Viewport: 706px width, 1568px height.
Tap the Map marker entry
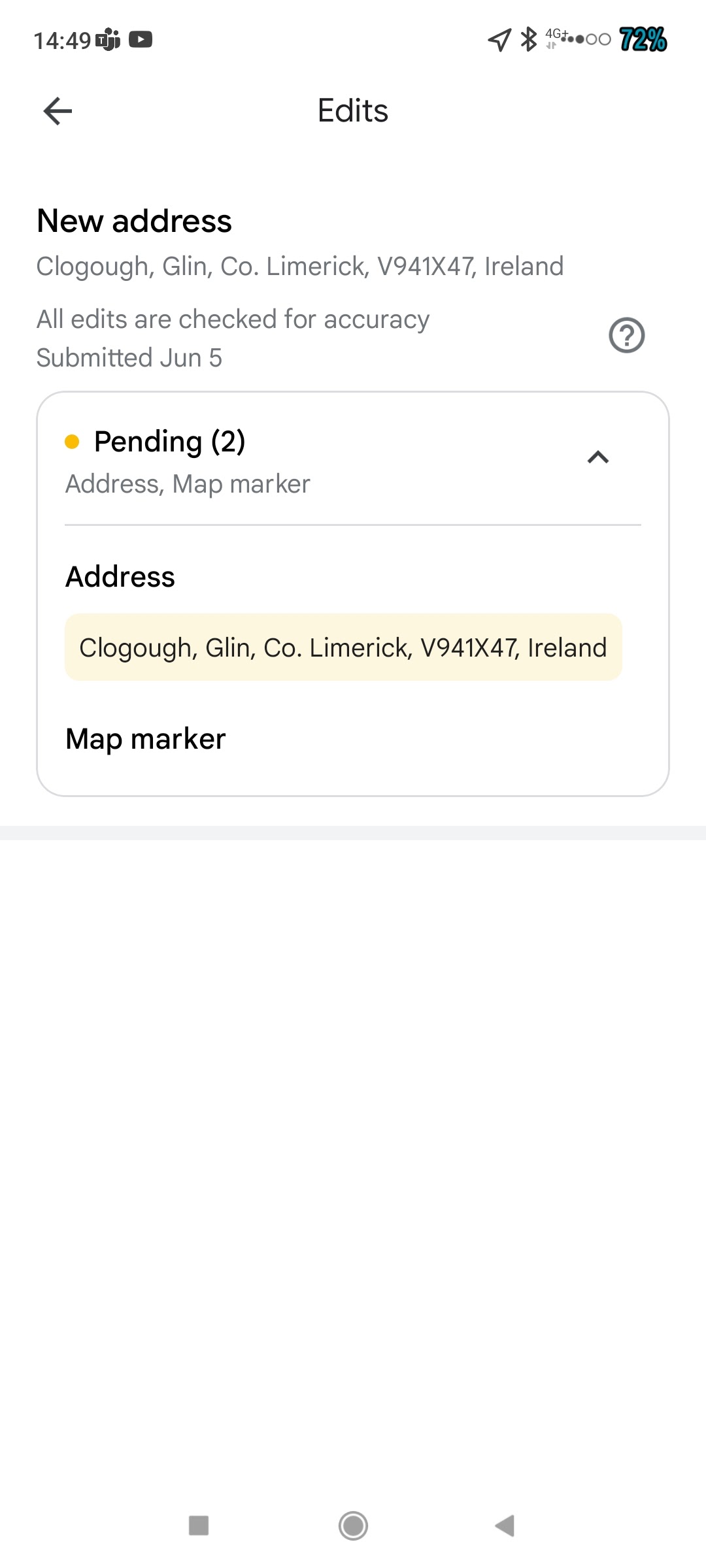point(146,739)
